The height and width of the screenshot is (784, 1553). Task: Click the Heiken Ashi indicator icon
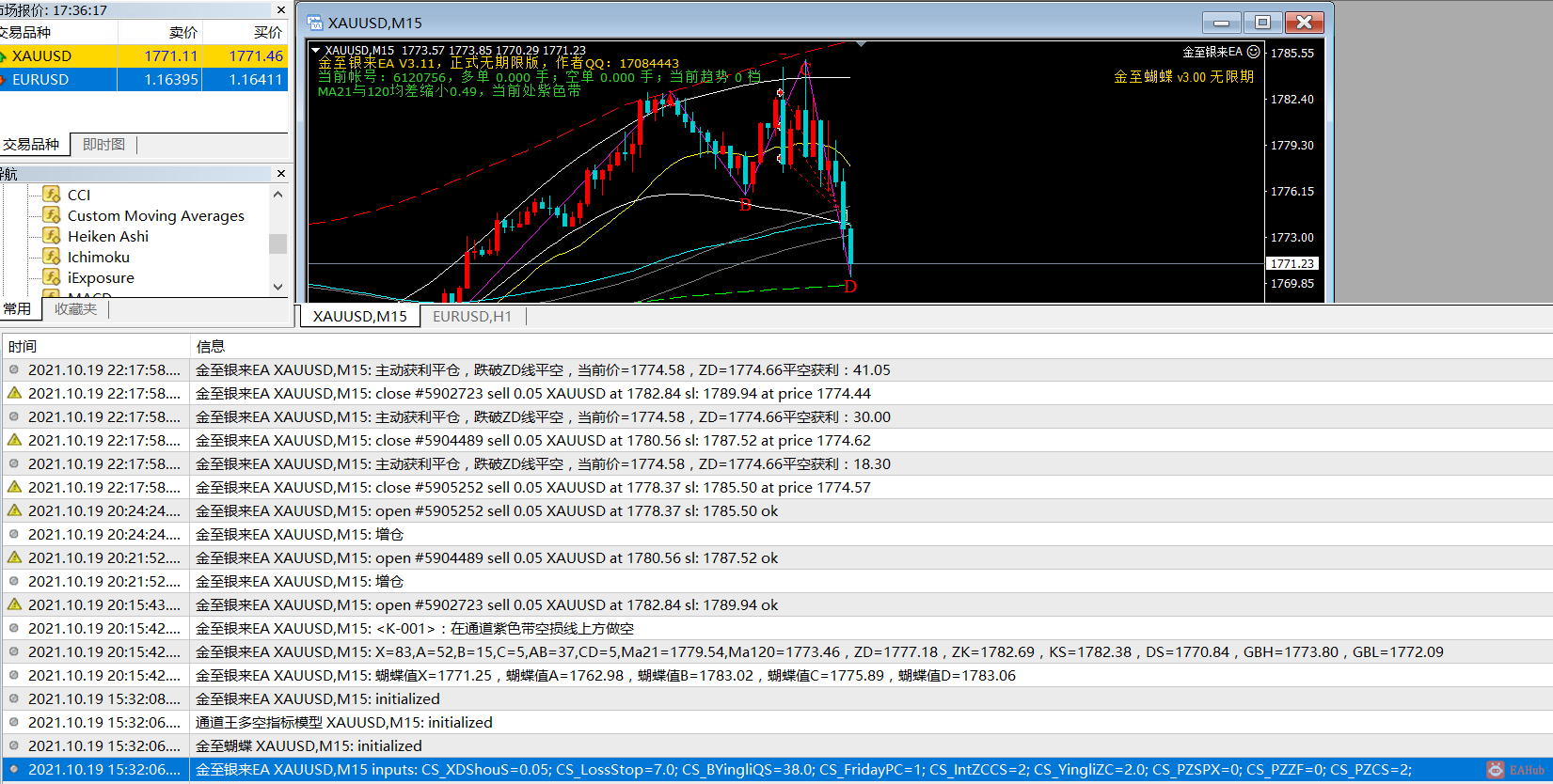click(52, 236)
